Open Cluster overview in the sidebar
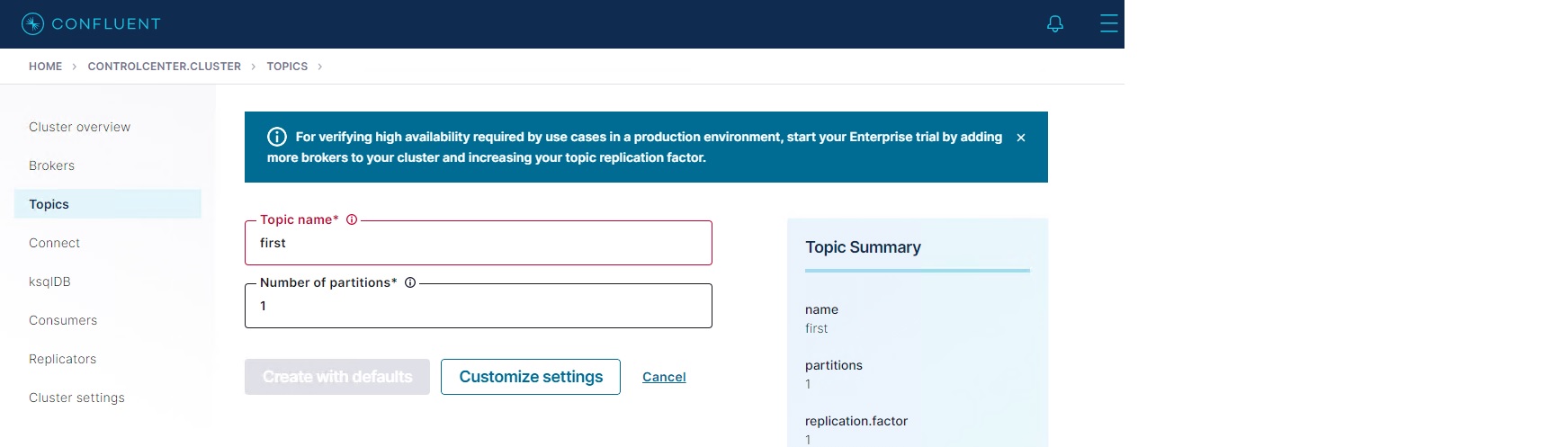Viewport: 1568px width, 447px height. (79, 127)
